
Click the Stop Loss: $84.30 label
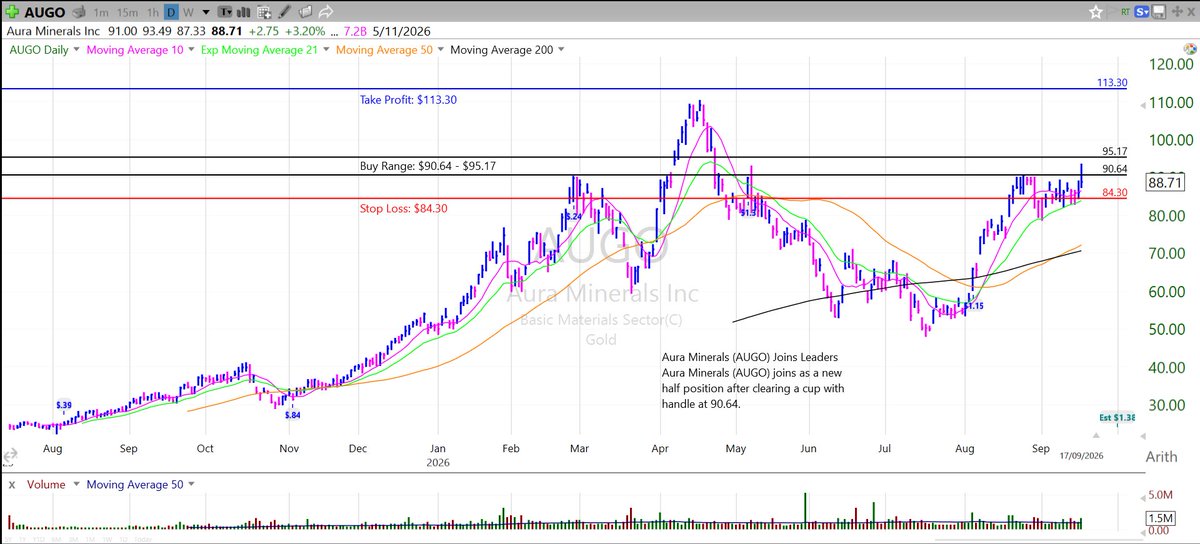coord(403,208)
